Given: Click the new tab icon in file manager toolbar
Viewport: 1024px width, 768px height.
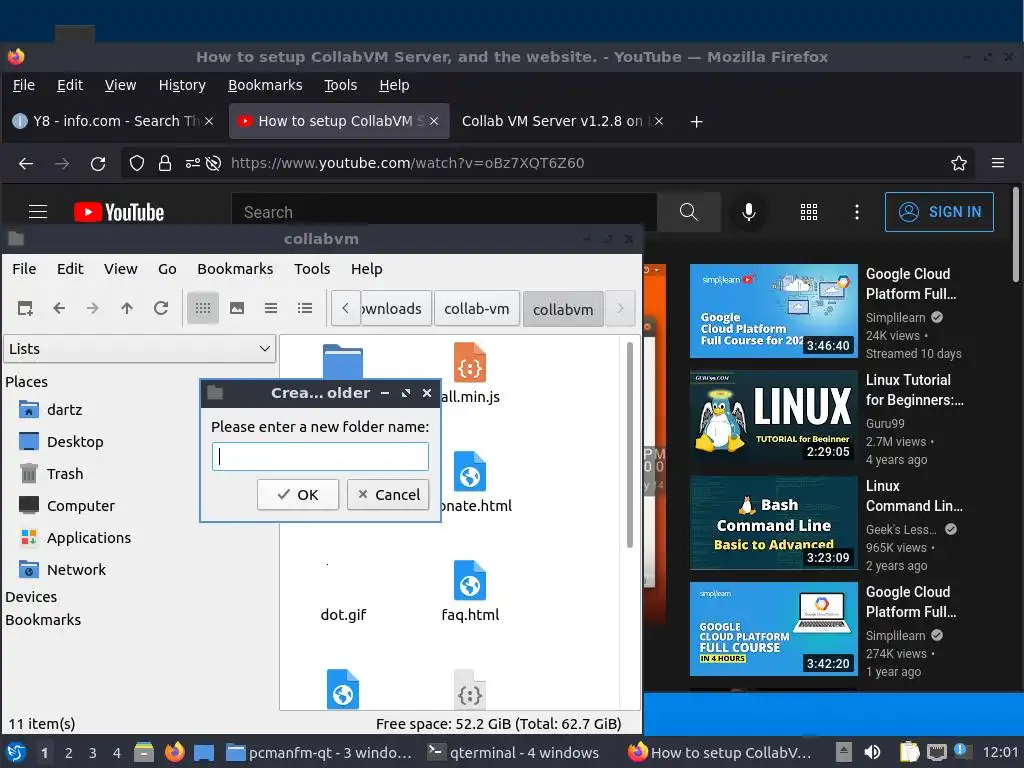Looking at the screenshot, I should [25, 308].
